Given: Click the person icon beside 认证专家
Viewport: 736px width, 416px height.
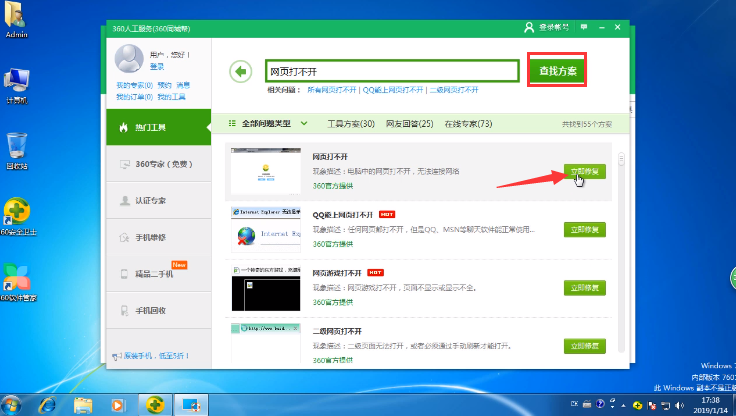Looking at the screenshot, I should pyautogui.click(x=124, y=200).
